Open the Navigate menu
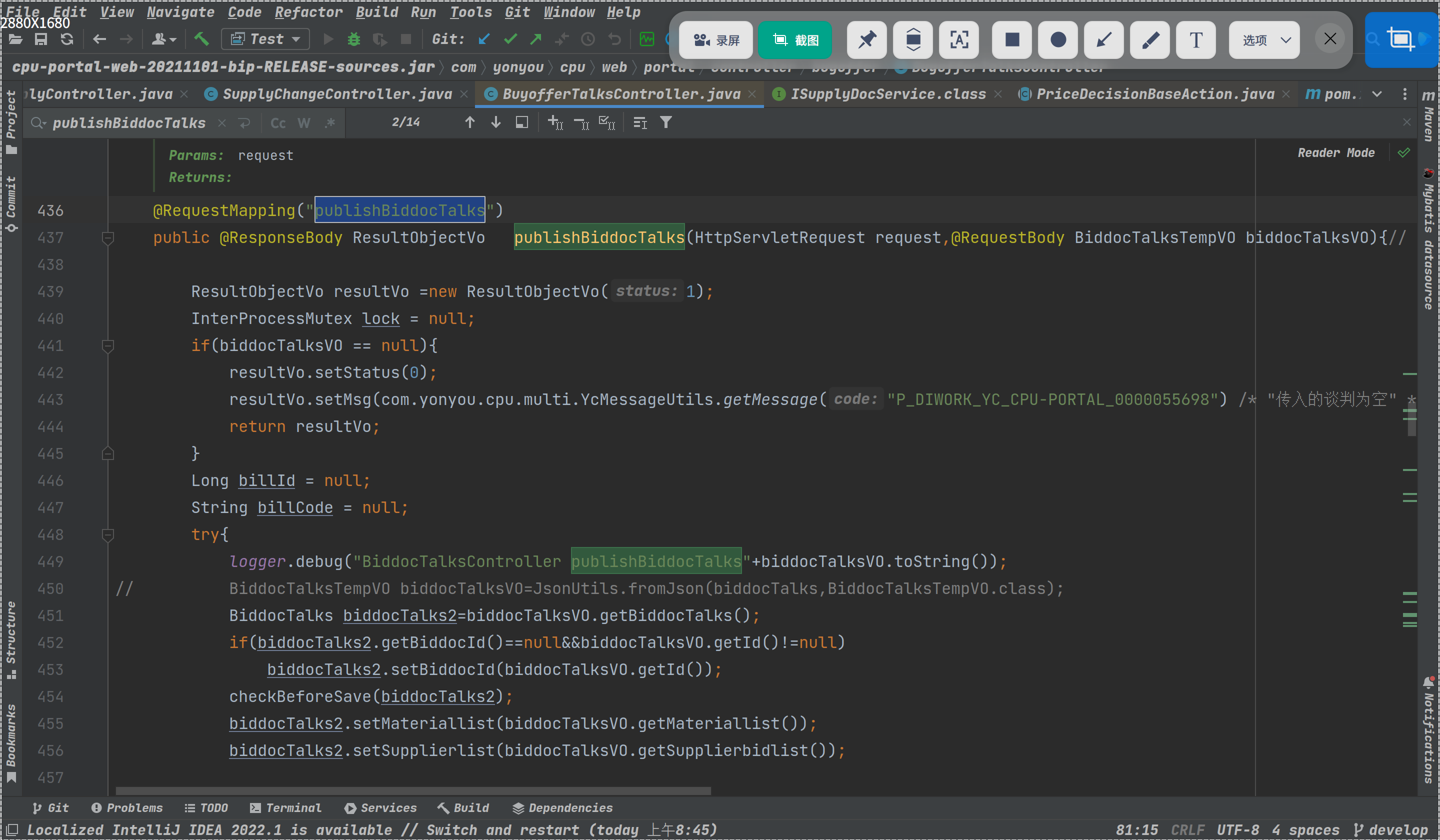Viewport: 1440px width, 840px height. click(x=180, y=12)
